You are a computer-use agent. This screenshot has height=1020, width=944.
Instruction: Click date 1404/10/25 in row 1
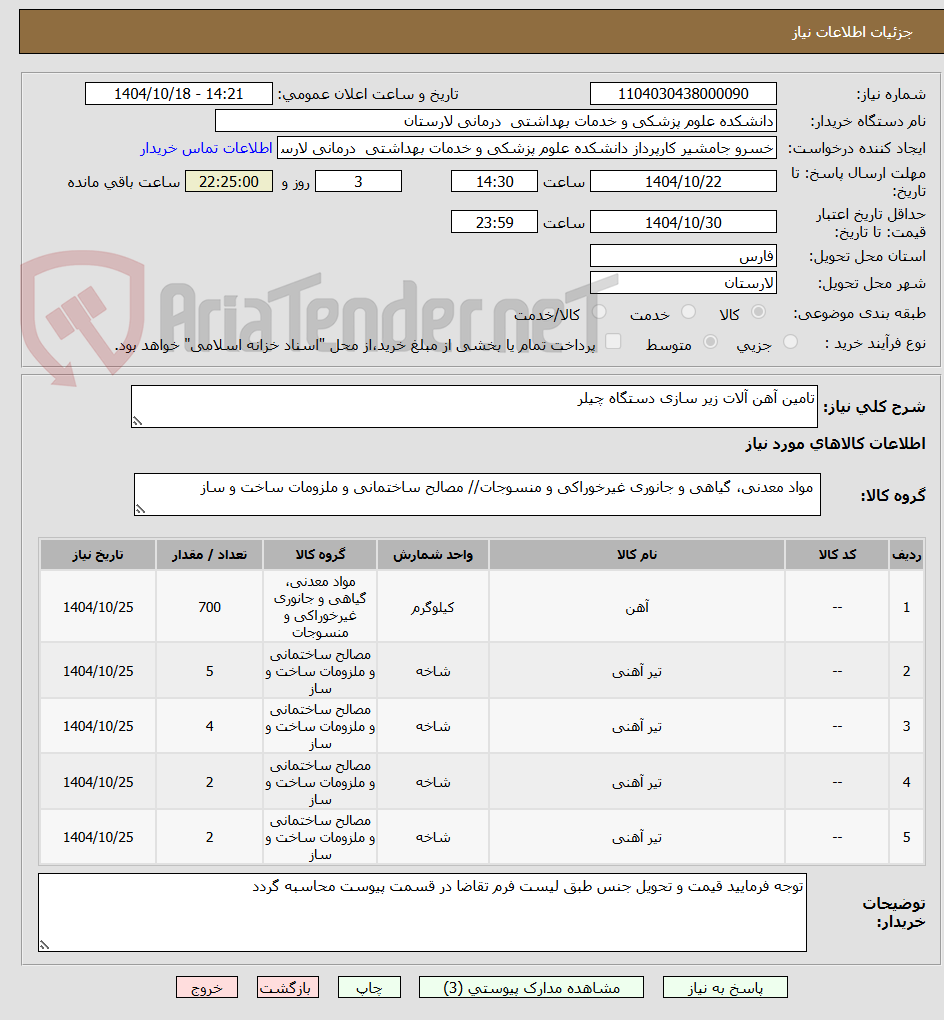tap(98, 607)
